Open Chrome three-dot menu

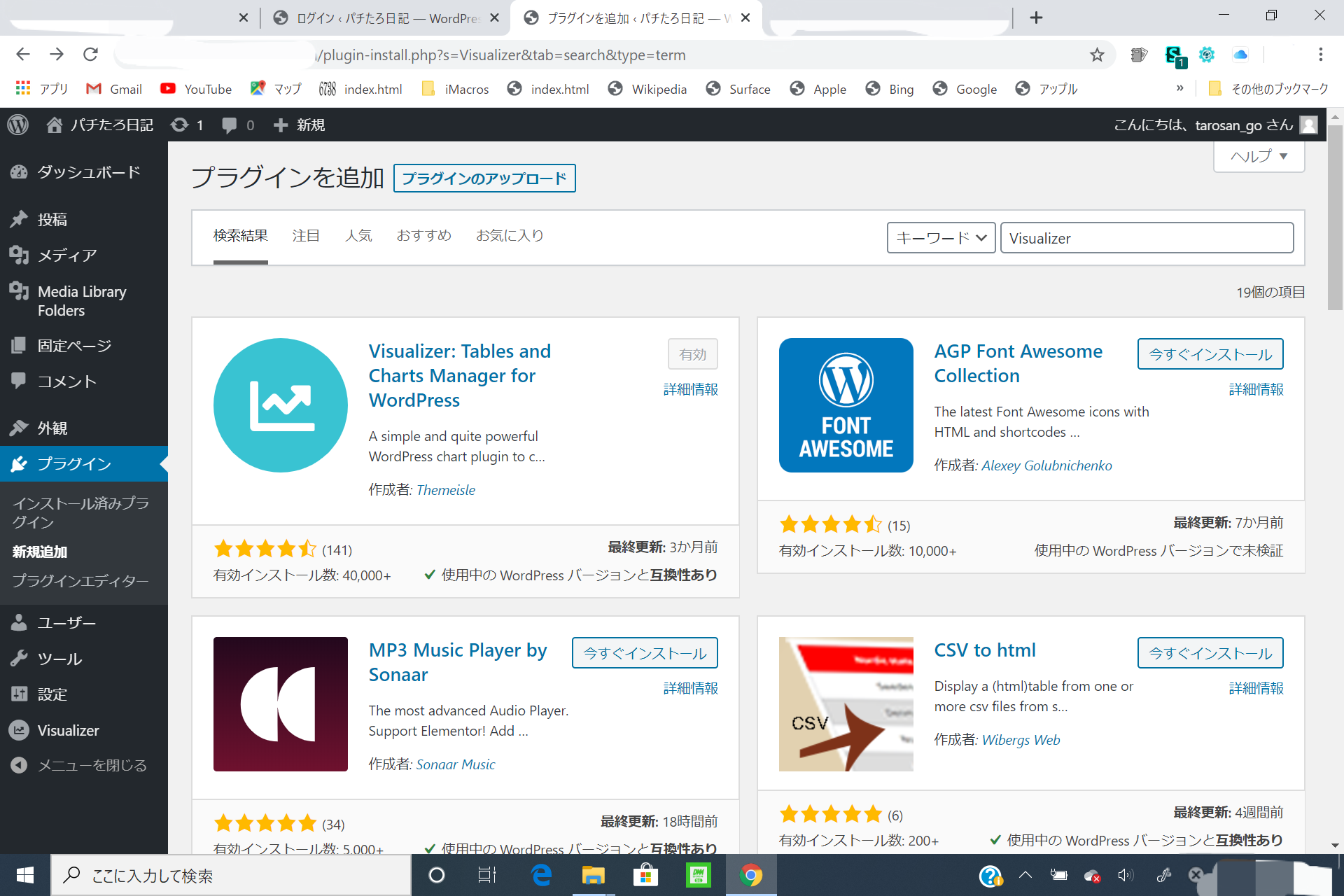[1320, 55]
